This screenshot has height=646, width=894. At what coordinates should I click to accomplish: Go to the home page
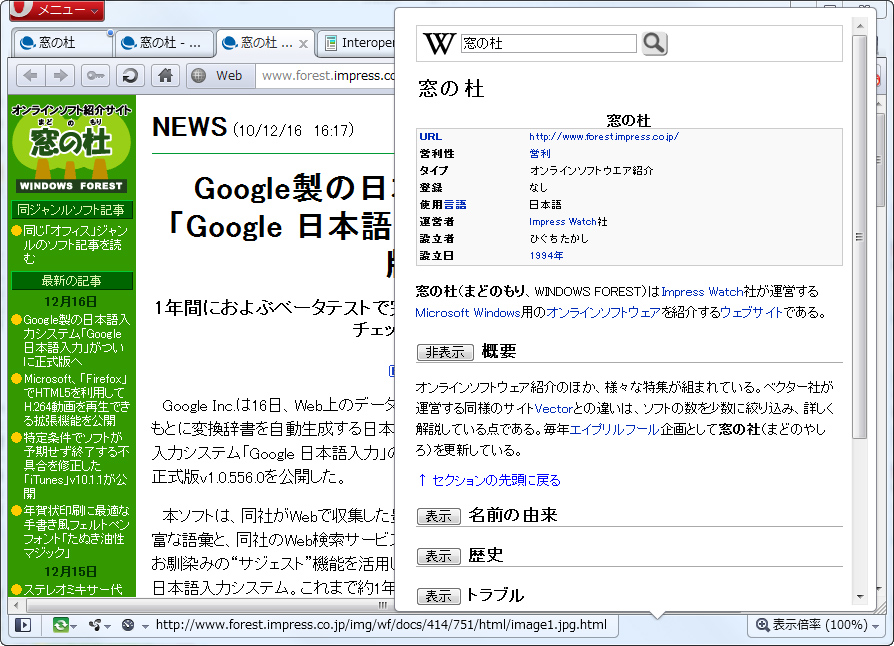pyautogui.click(x=165, y=75)
